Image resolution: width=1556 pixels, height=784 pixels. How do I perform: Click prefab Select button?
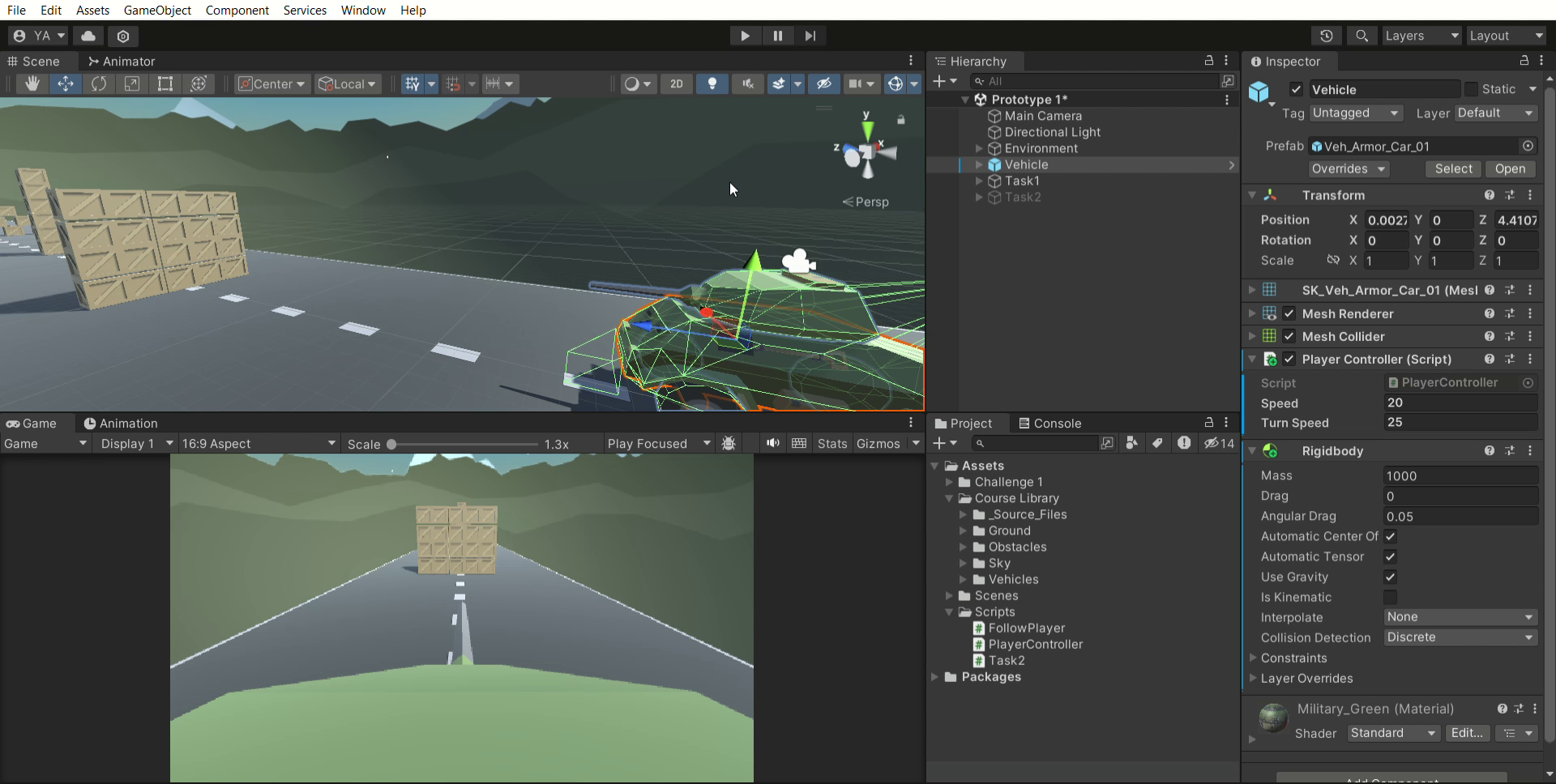point(1453,168)
